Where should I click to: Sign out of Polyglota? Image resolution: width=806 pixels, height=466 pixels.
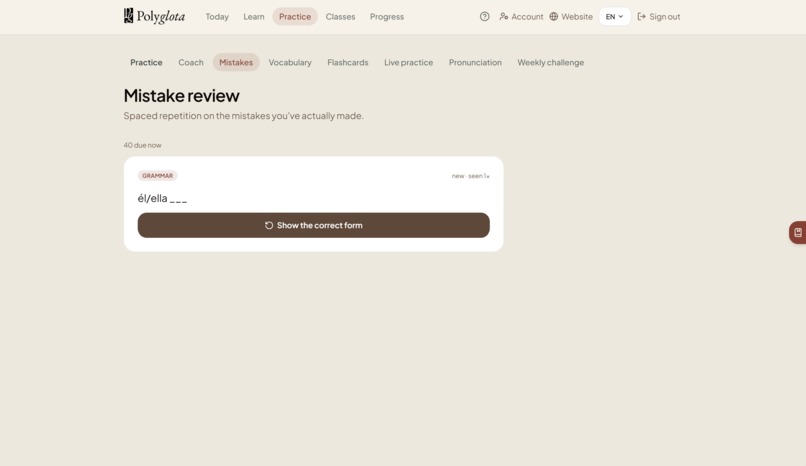click(658, 16)
